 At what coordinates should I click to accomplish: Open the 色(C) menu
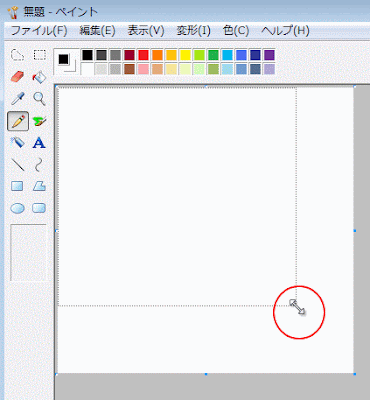(236, 31)
